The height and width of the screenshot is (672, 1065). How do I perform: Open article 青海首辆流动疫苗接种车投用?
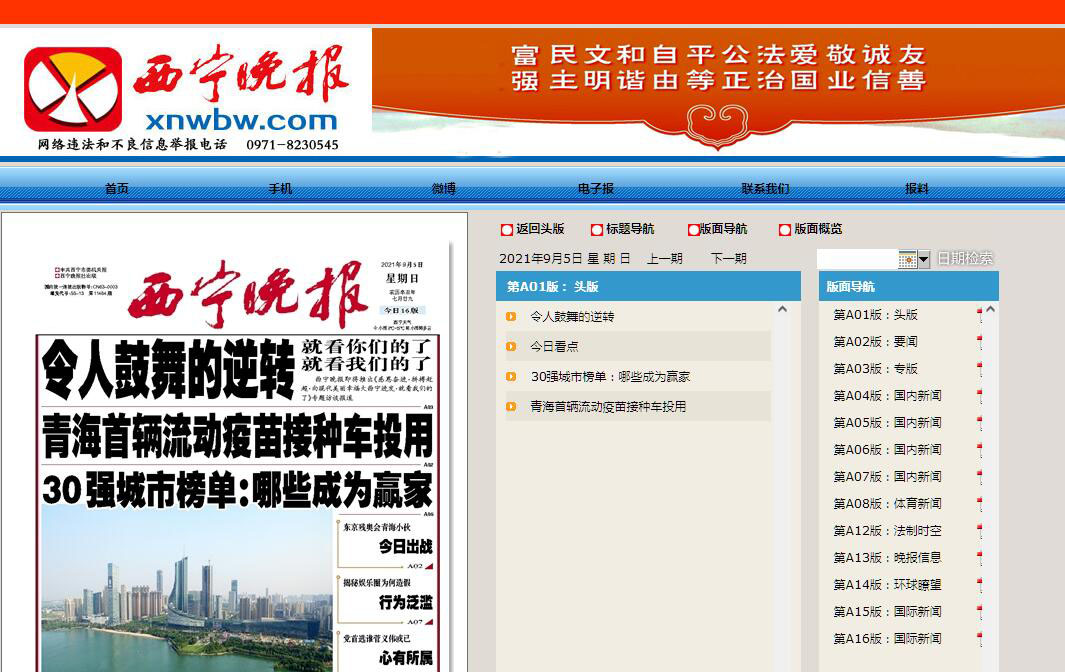click(x=608, y=407)
